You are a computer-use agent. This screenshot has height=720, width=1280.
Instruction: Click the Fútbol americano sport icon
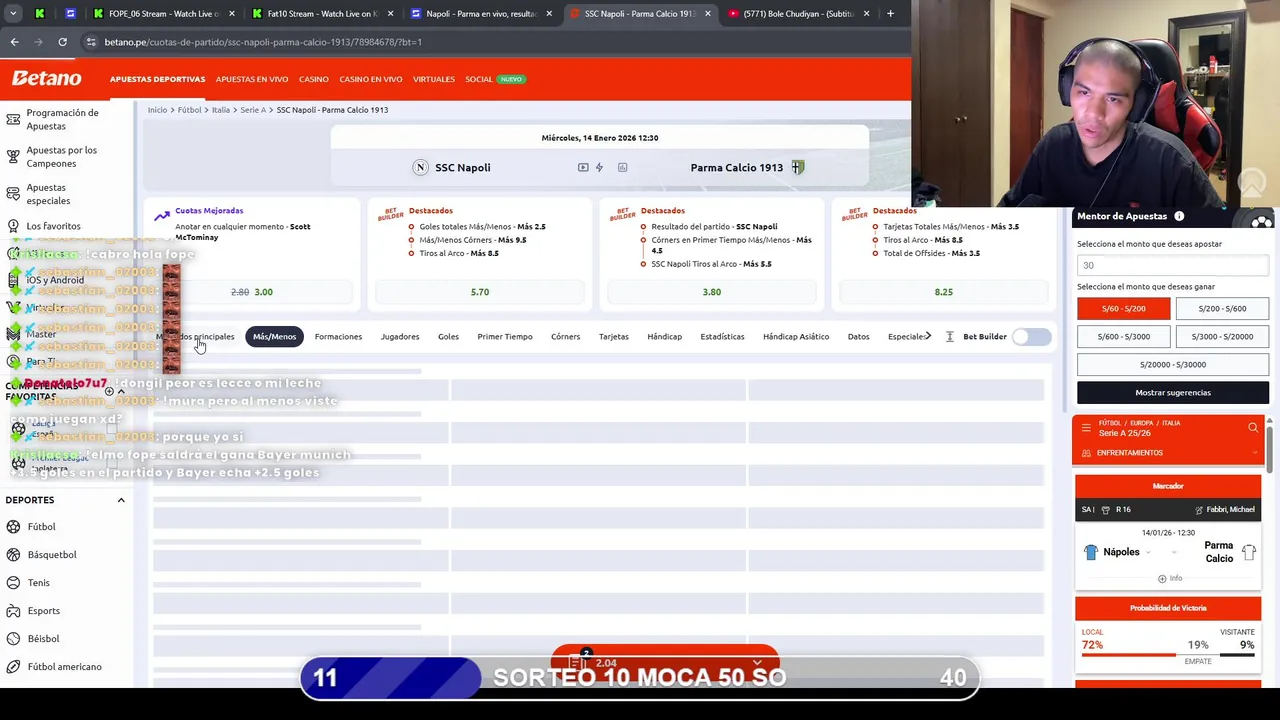pyautogui.click(x=13, y=667)
